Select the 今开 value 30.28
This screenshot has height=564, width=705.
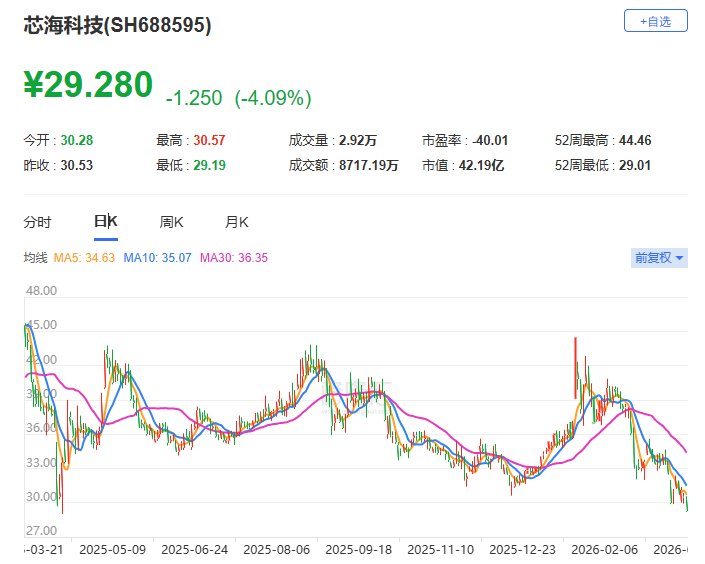[x=76, y=140]
